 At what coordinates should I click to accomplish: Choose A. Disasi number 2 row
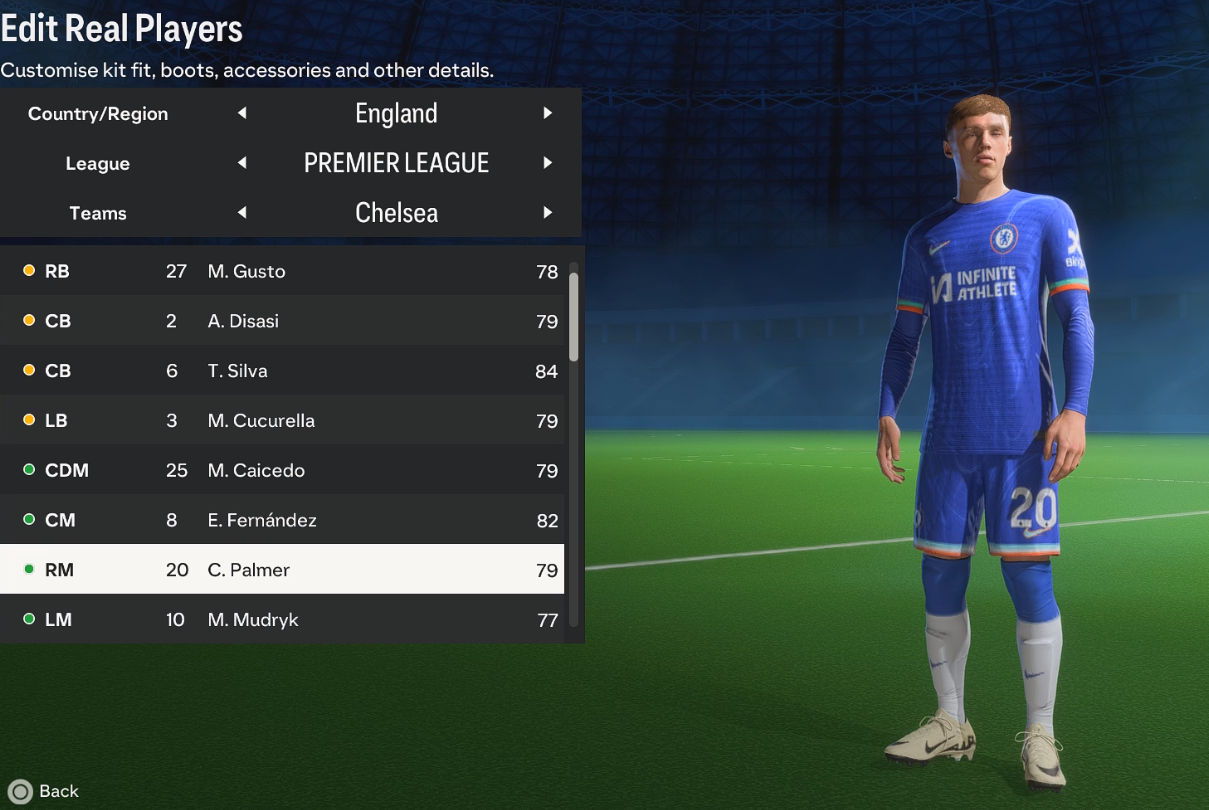coord(282,321)
